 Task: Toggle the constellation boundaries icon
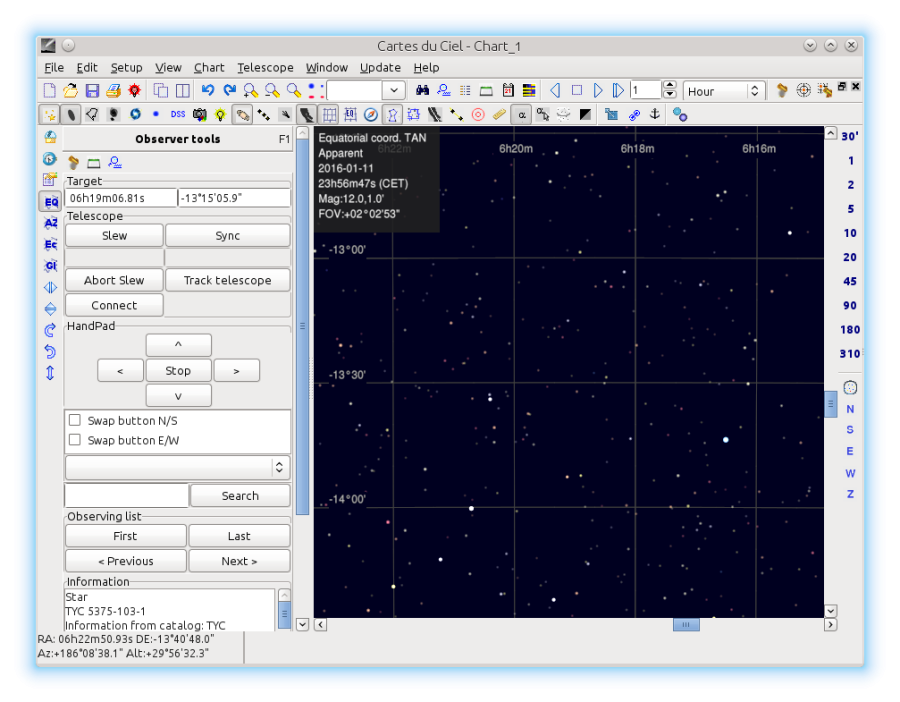pyautogui.click(x=414, y=115)
